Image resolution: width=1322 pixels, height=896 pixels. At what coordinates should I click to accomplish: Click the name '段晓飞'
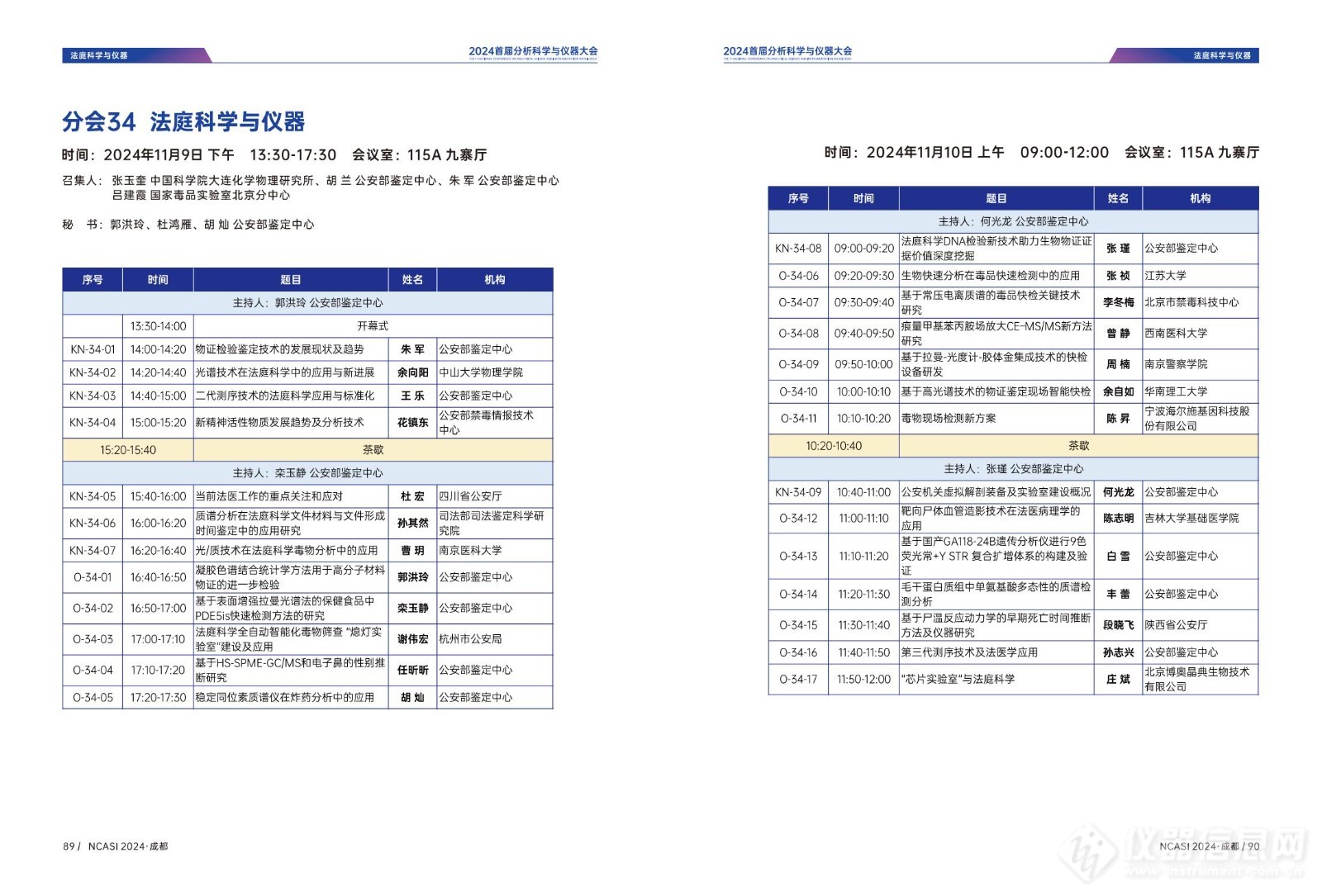coord(1118,624)
